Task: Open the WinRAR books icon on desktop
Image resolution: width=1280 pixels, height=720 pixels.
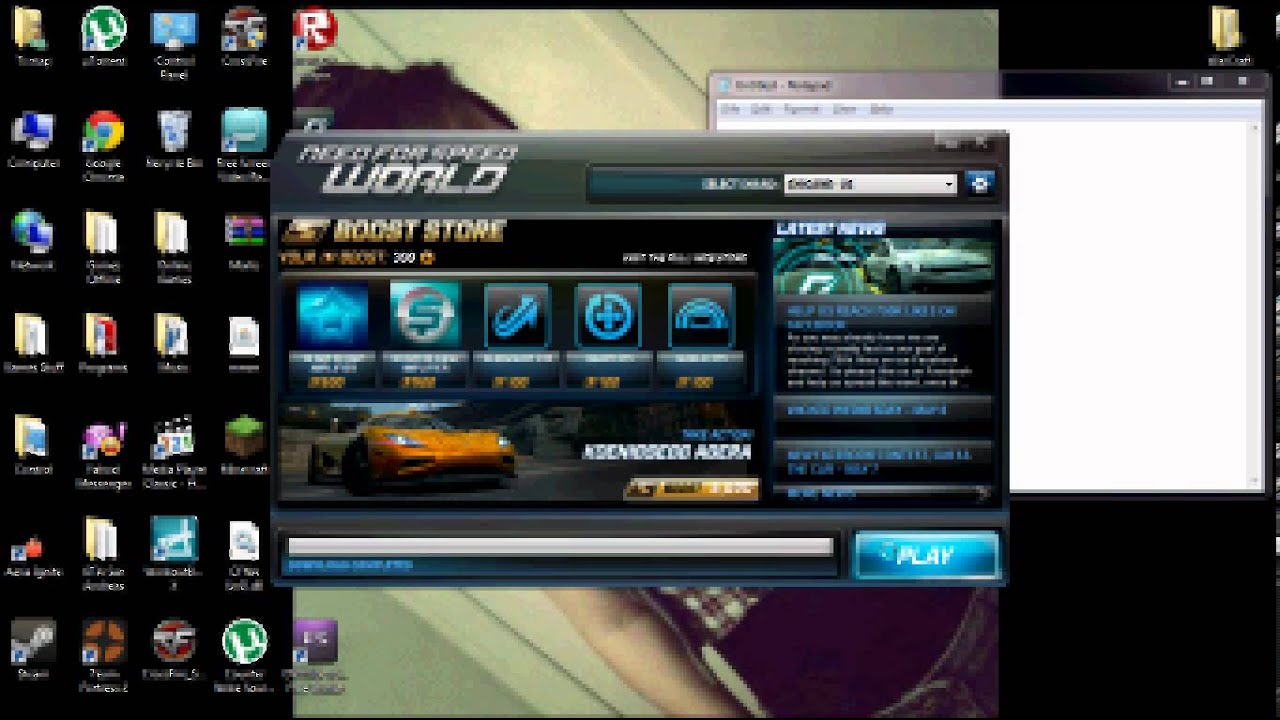Action: point(243,241)
